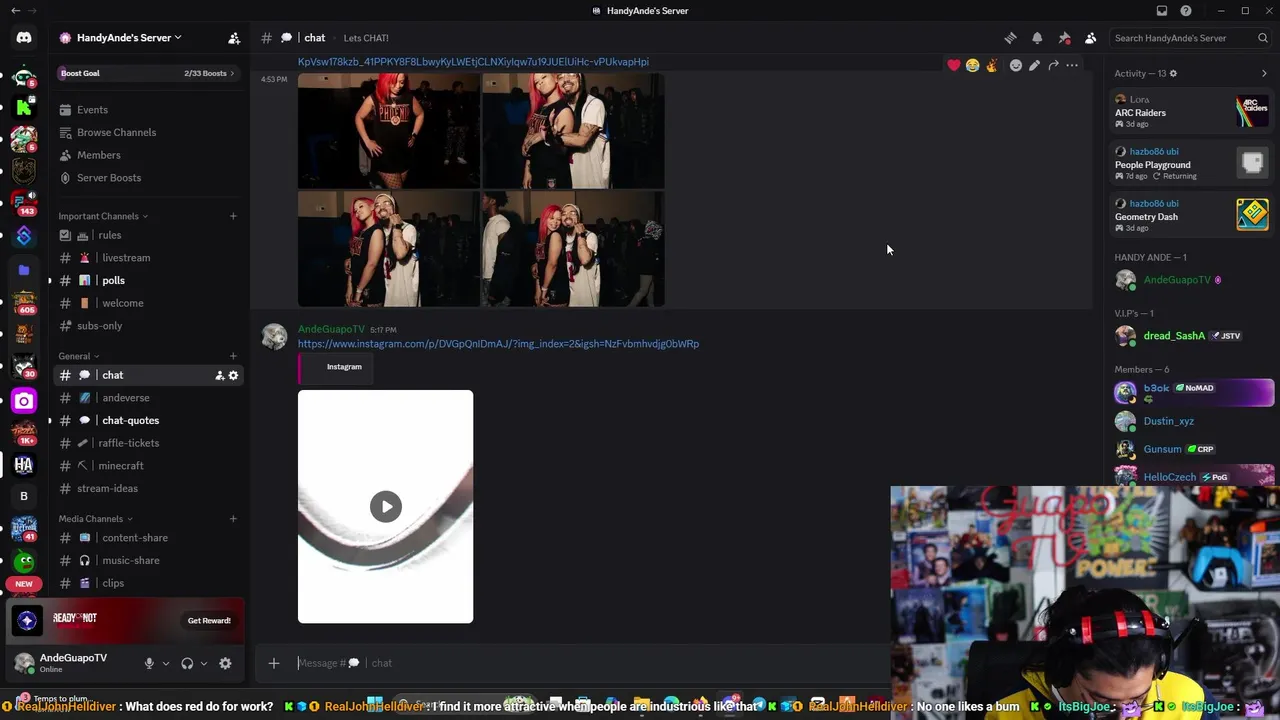
Task: Open the andeverse channel
Action: click(147, 398)
